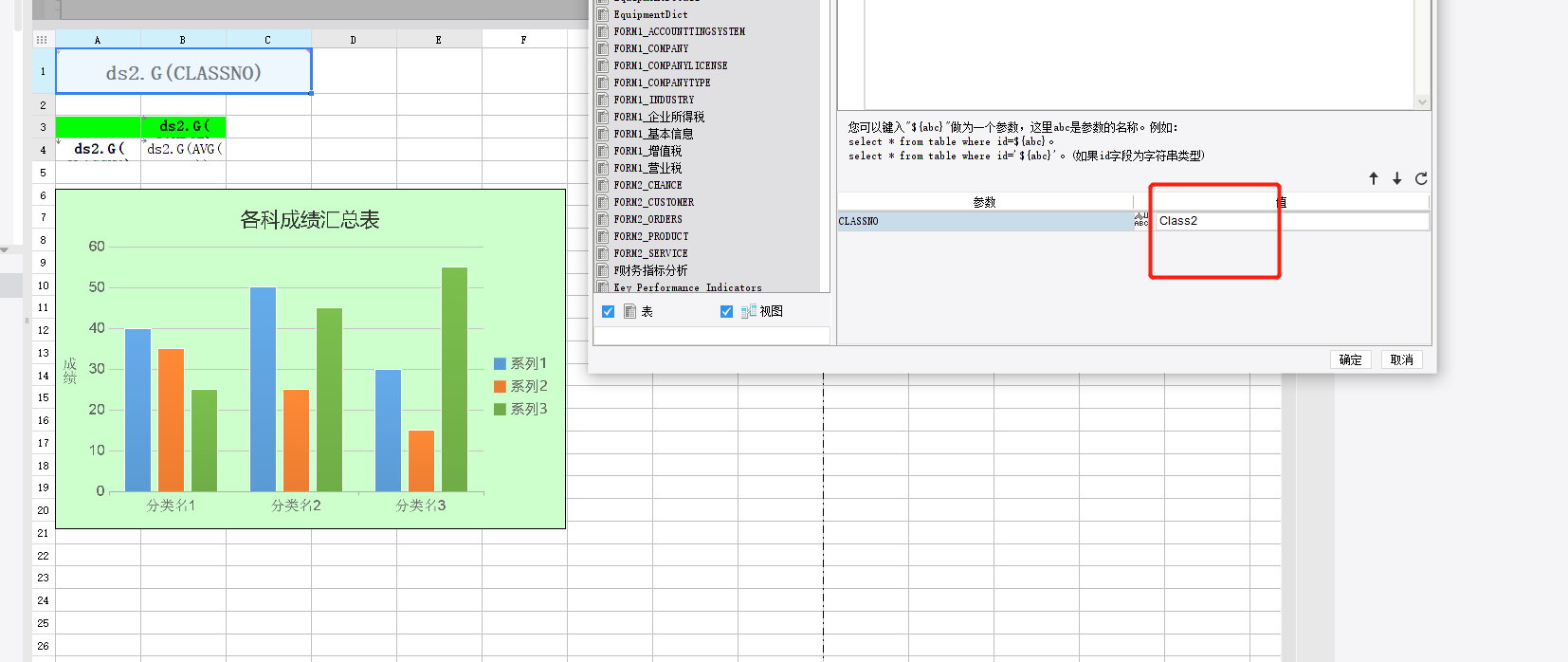Select the FORM2_ORDERS table entry
The width and height of the screenshot is (1568, 662).
click(x=647, y=219)
